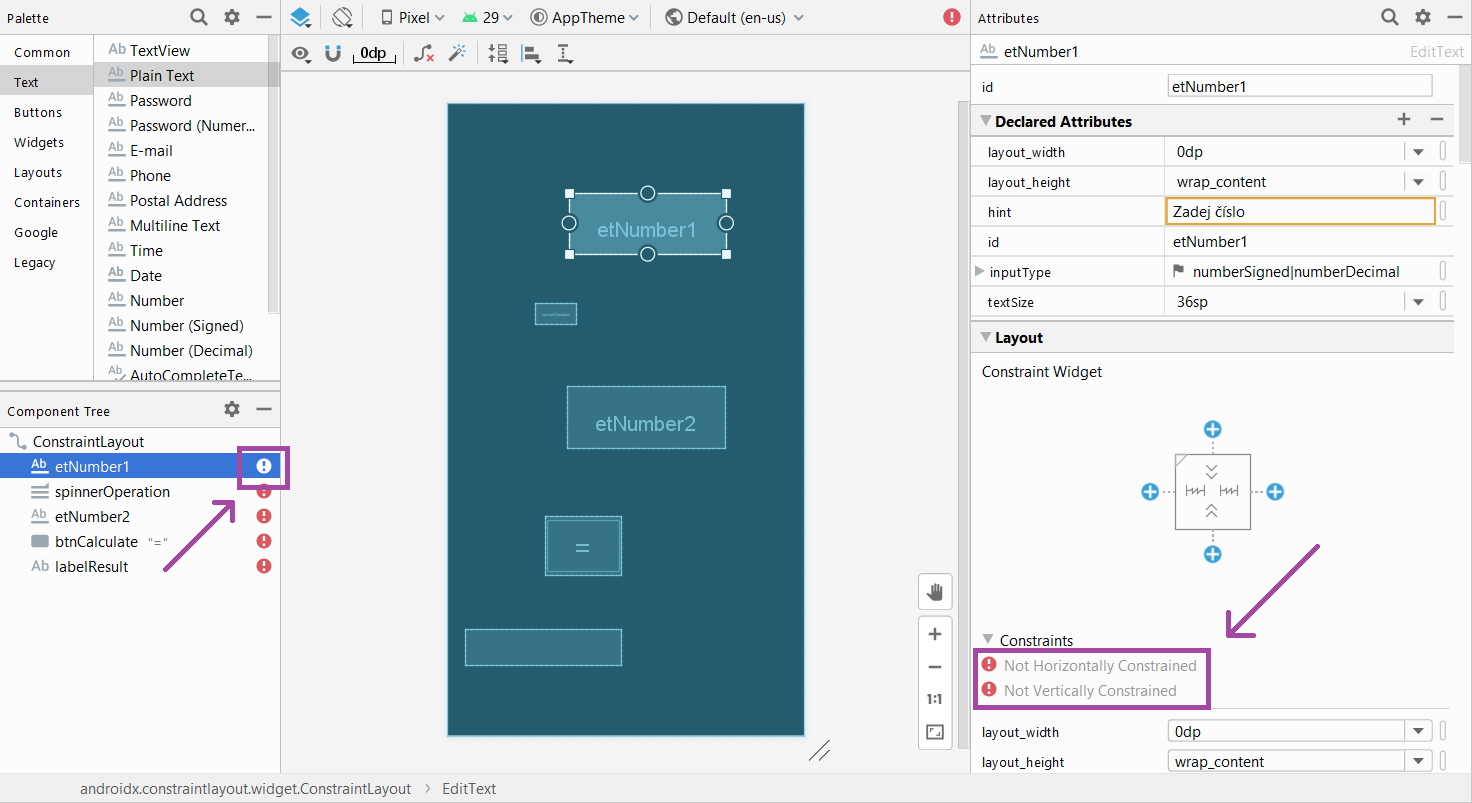Select the Buttons palette category

38,112
